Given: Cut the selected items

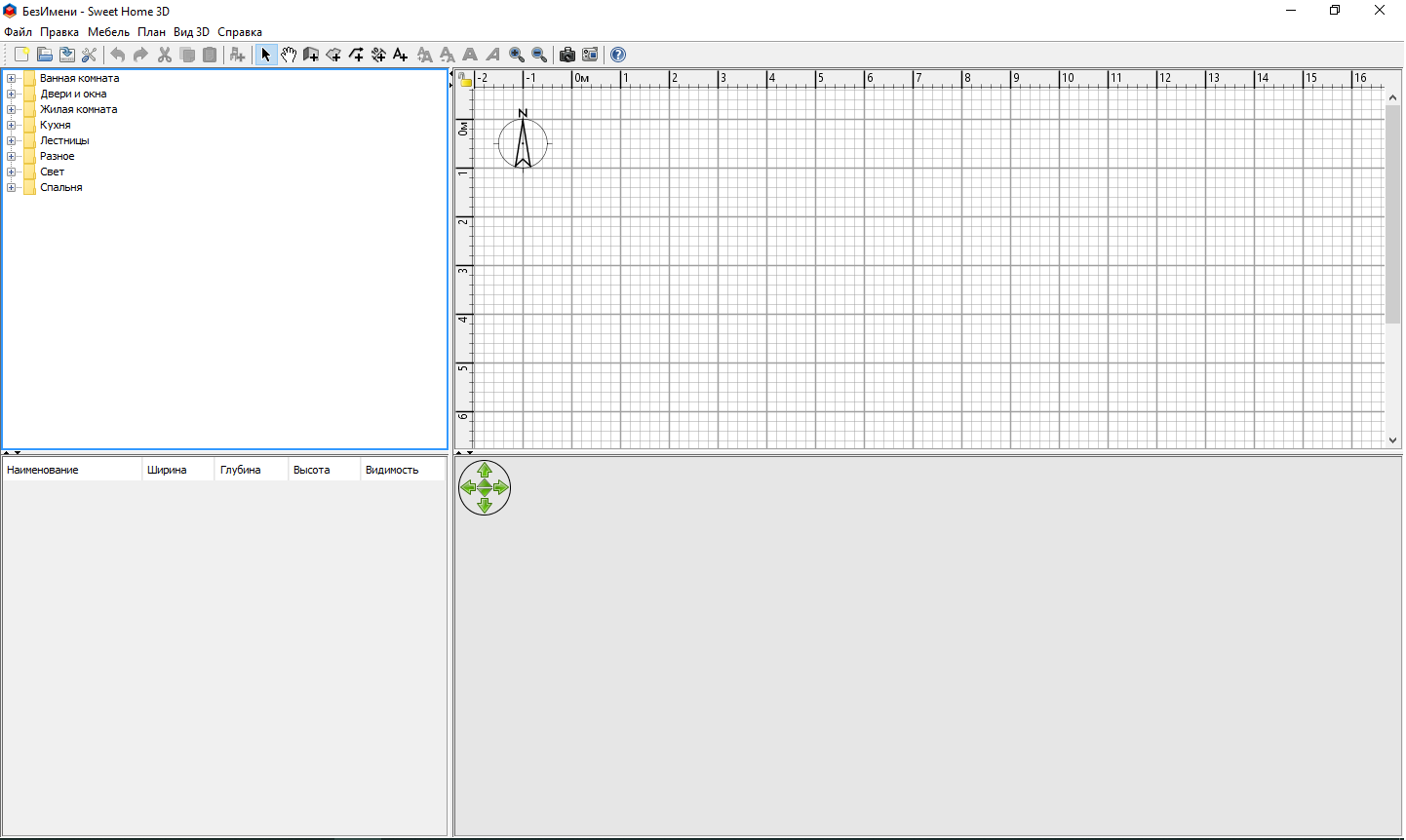Looking at the screenshot, I should click(165, 55).
